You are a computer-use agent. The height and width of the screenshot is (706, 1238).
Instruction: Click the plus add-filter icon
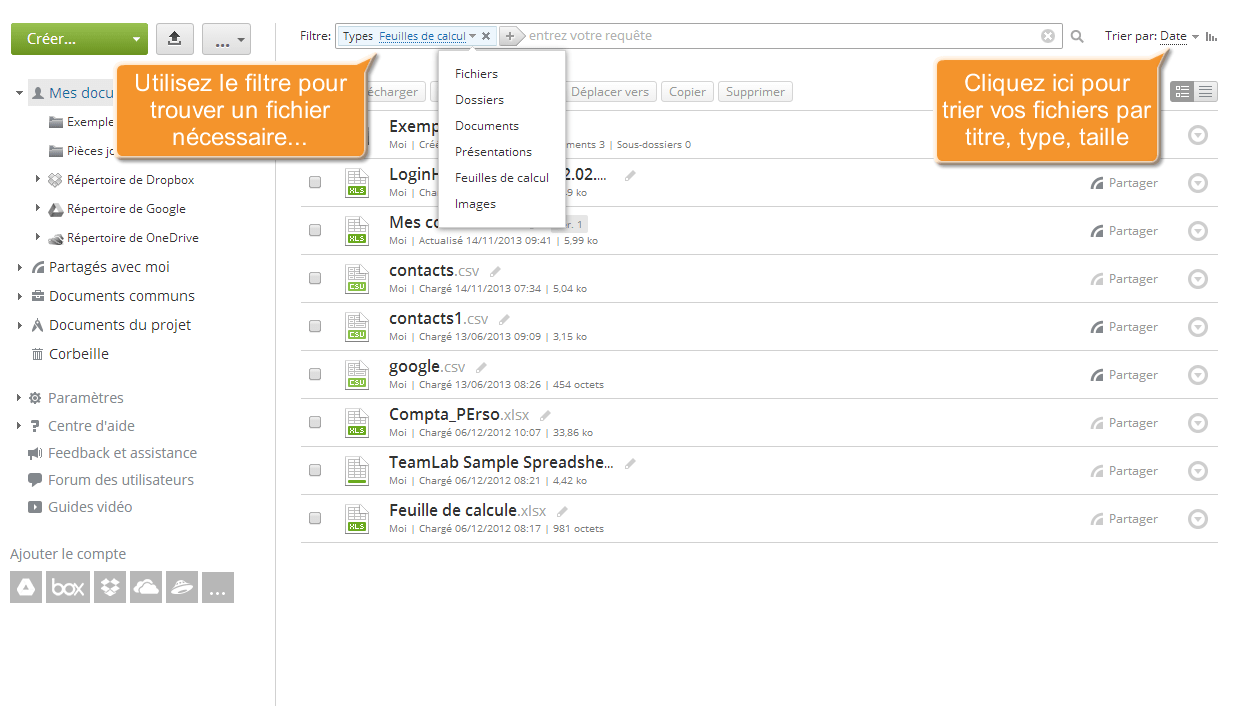(x=509, y=36)
